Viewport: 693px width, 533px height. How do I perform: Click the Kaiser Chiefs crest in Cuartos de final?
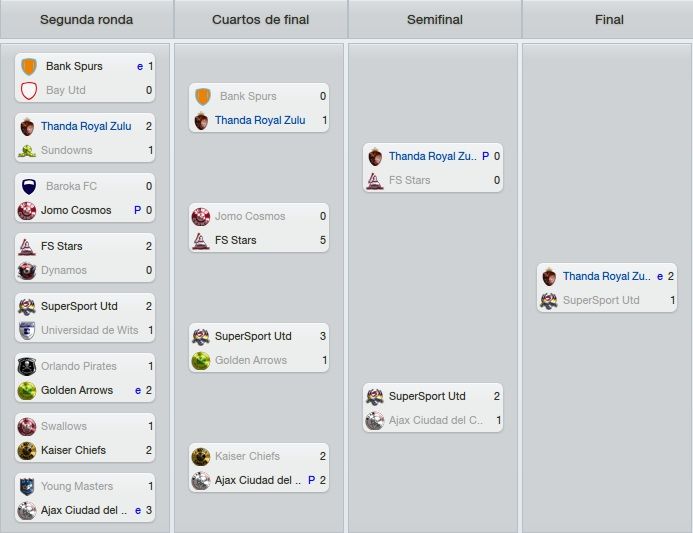[201, 457]
